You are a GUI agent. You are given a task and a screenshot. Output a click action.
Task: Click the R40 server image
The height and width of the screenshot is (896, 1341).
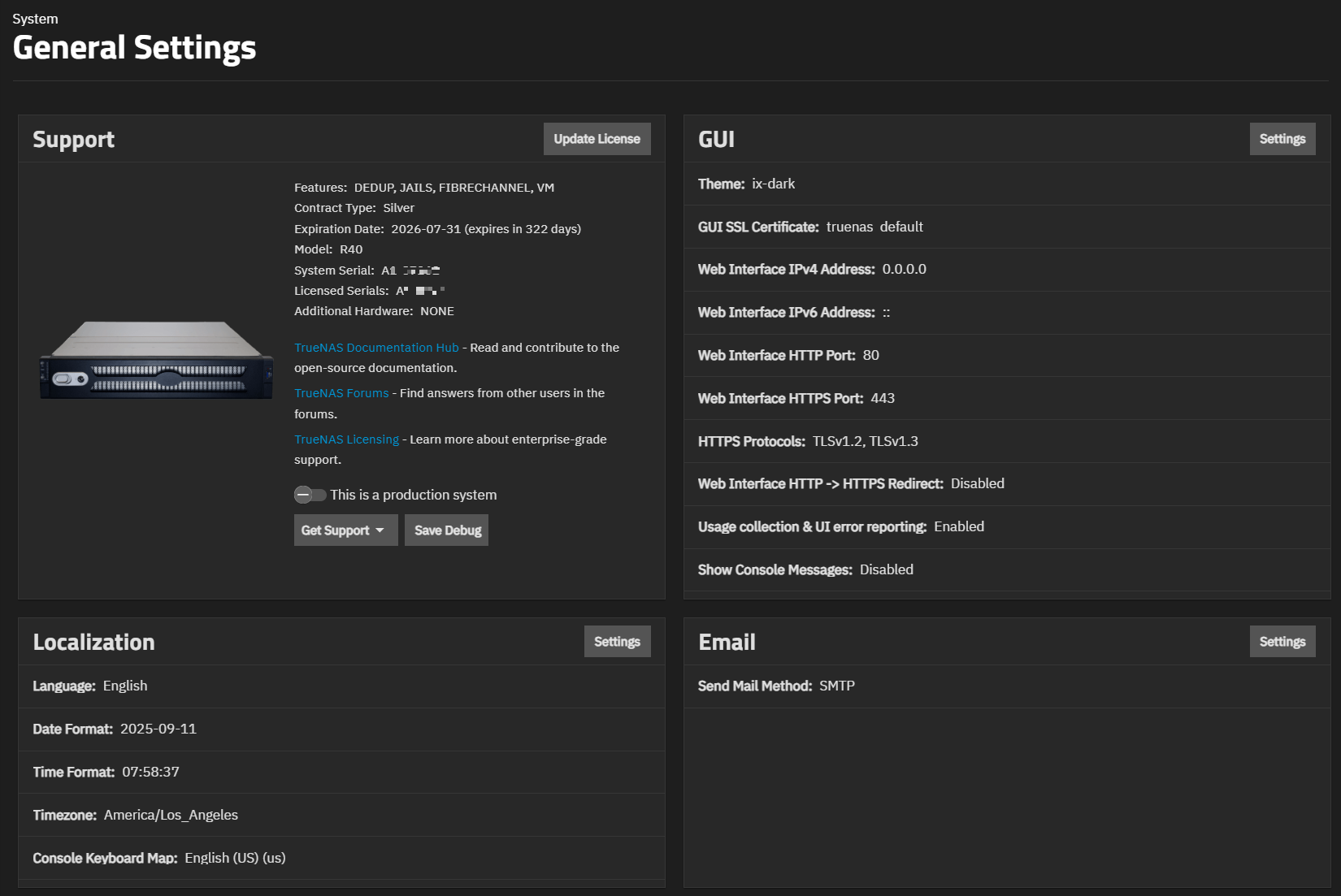pos(157,360)
